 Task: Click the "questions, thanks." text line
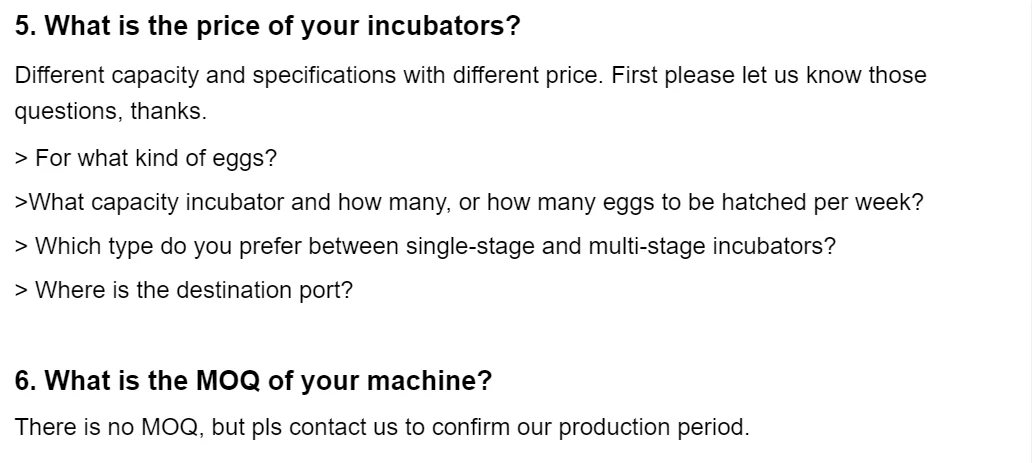click(111, 112)
